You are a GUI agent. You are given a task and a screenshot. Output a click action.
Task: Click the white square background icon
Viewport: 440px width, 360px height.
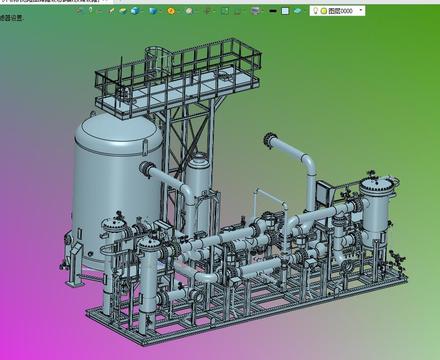tap(285, 11)
